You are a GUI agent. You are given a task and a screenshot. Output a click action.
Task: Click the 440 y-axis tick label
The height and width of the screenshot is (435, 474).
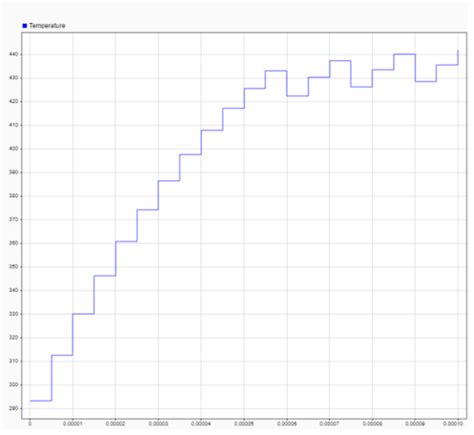pos(13,54)
